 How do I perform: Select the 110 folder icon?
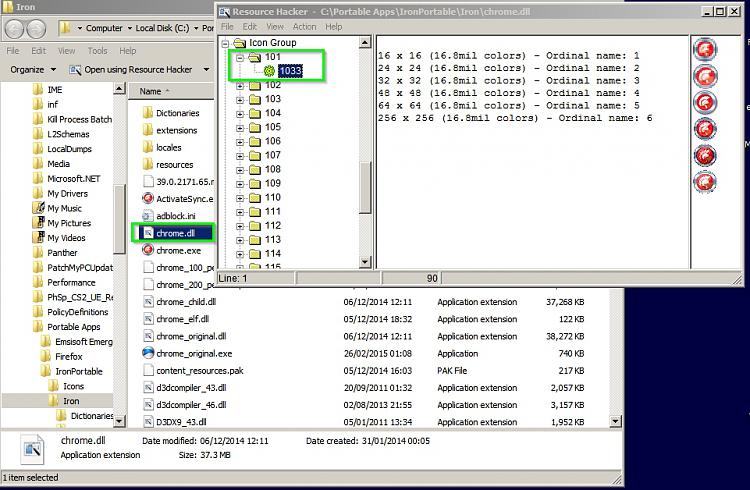tap(255, 198)
